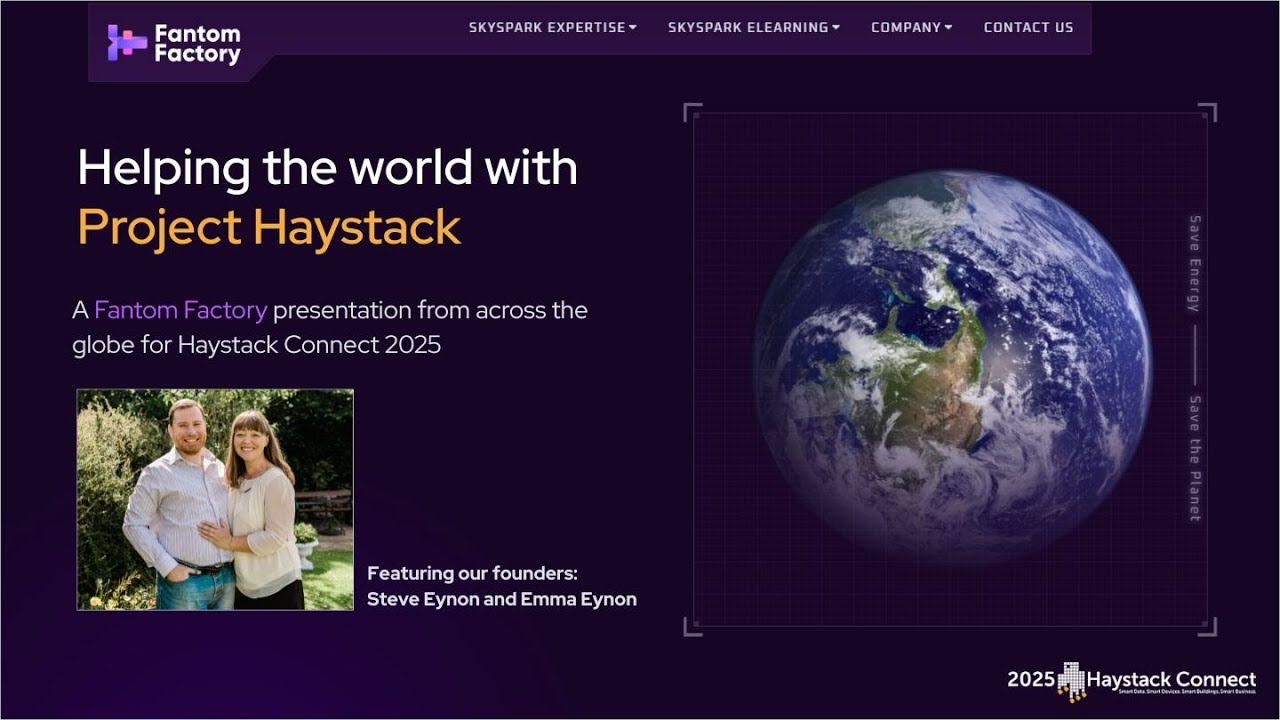The width and height of the screenshot is (1280, 720).
Task: Click the Fantom Factory logo icon
Action: 127,43
